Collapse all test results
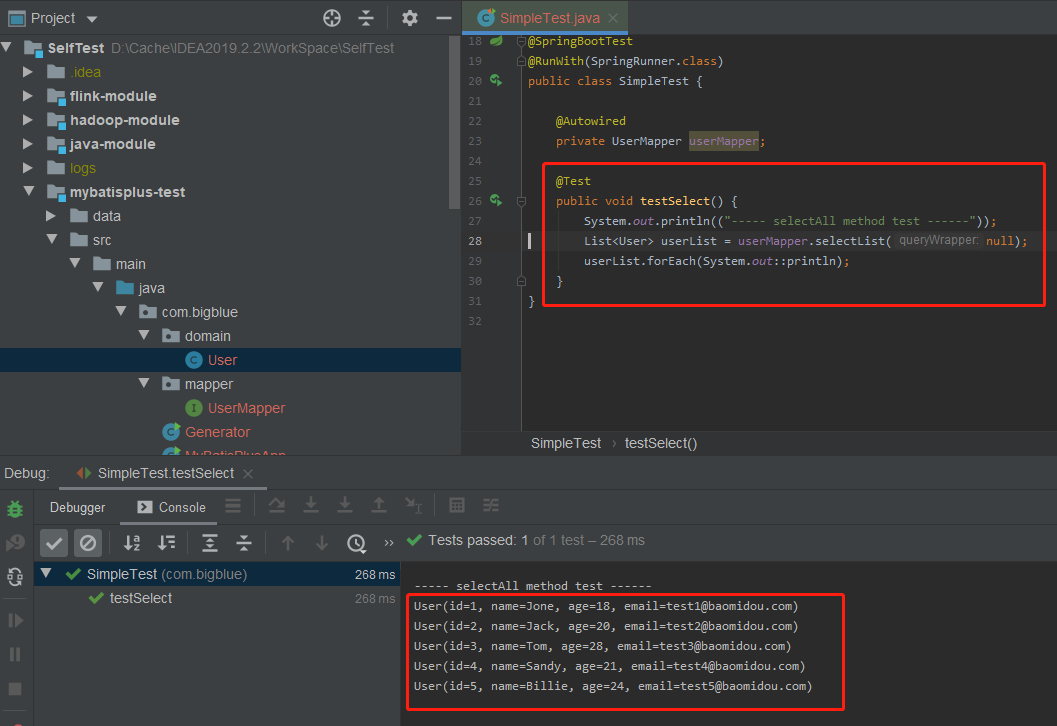The image size is (1057, 726). coord(244,543)
